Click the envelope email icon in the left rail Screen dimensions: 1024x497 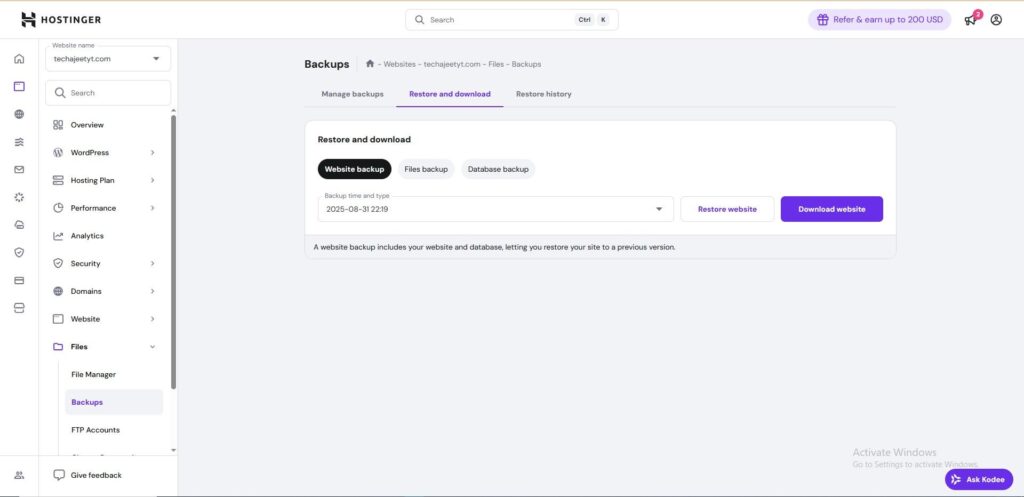click(19, 169)
